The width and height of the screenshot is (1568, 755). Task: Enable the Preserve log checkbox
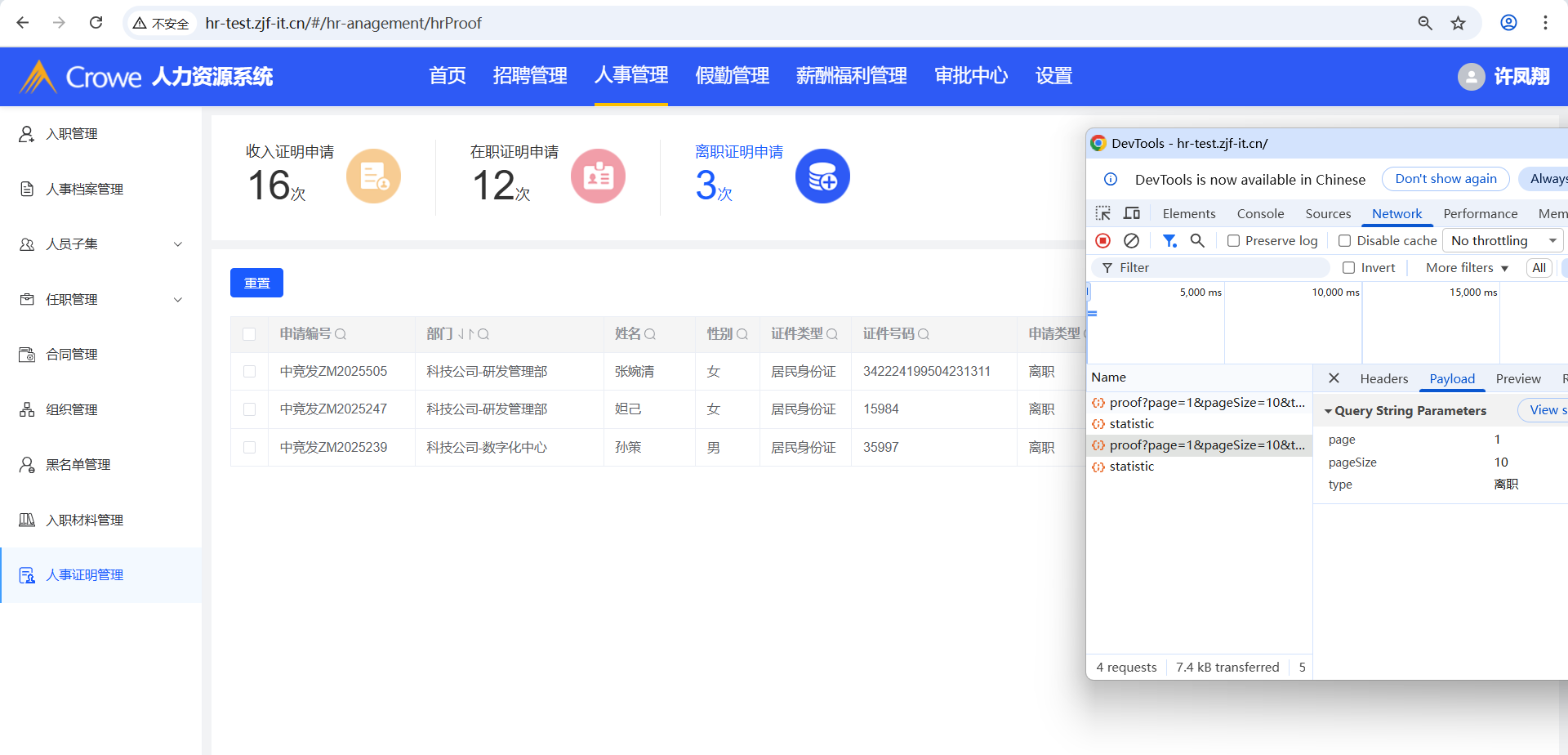point(1233,241)
